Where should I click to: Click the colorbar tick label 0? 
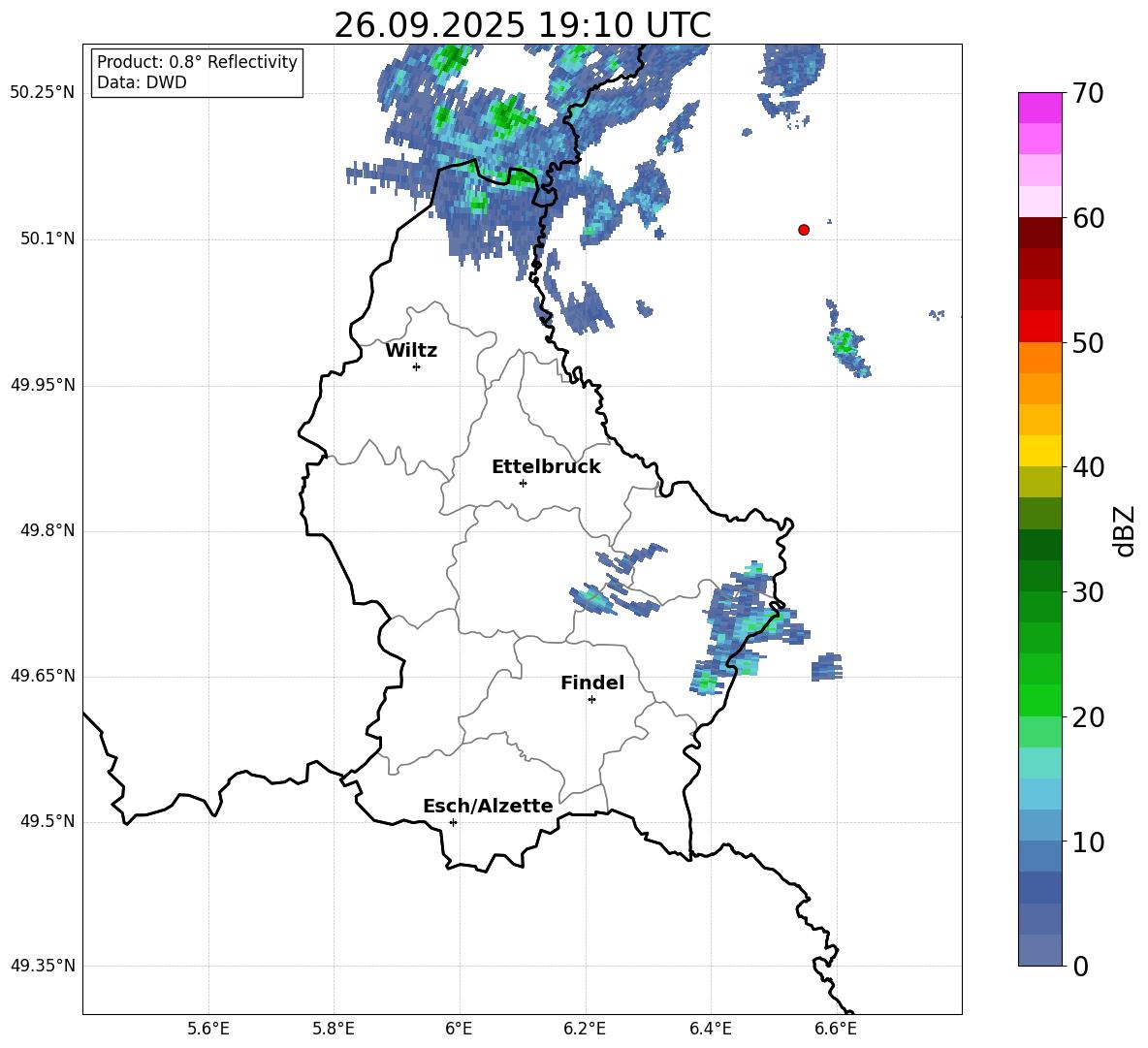click(1080, 967)
